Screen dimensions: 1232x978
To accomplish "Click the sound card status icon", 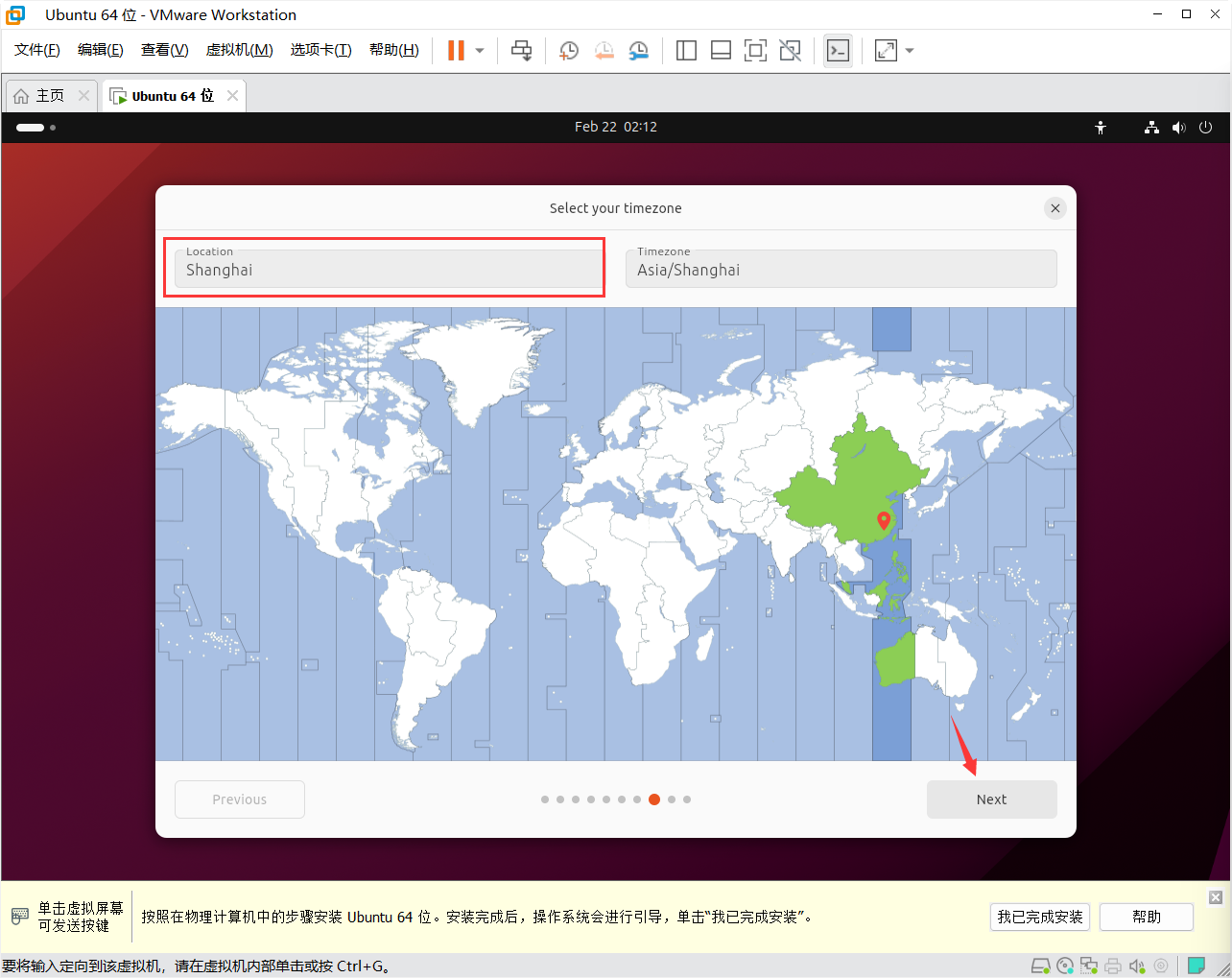I will [x=1137, y=966].
